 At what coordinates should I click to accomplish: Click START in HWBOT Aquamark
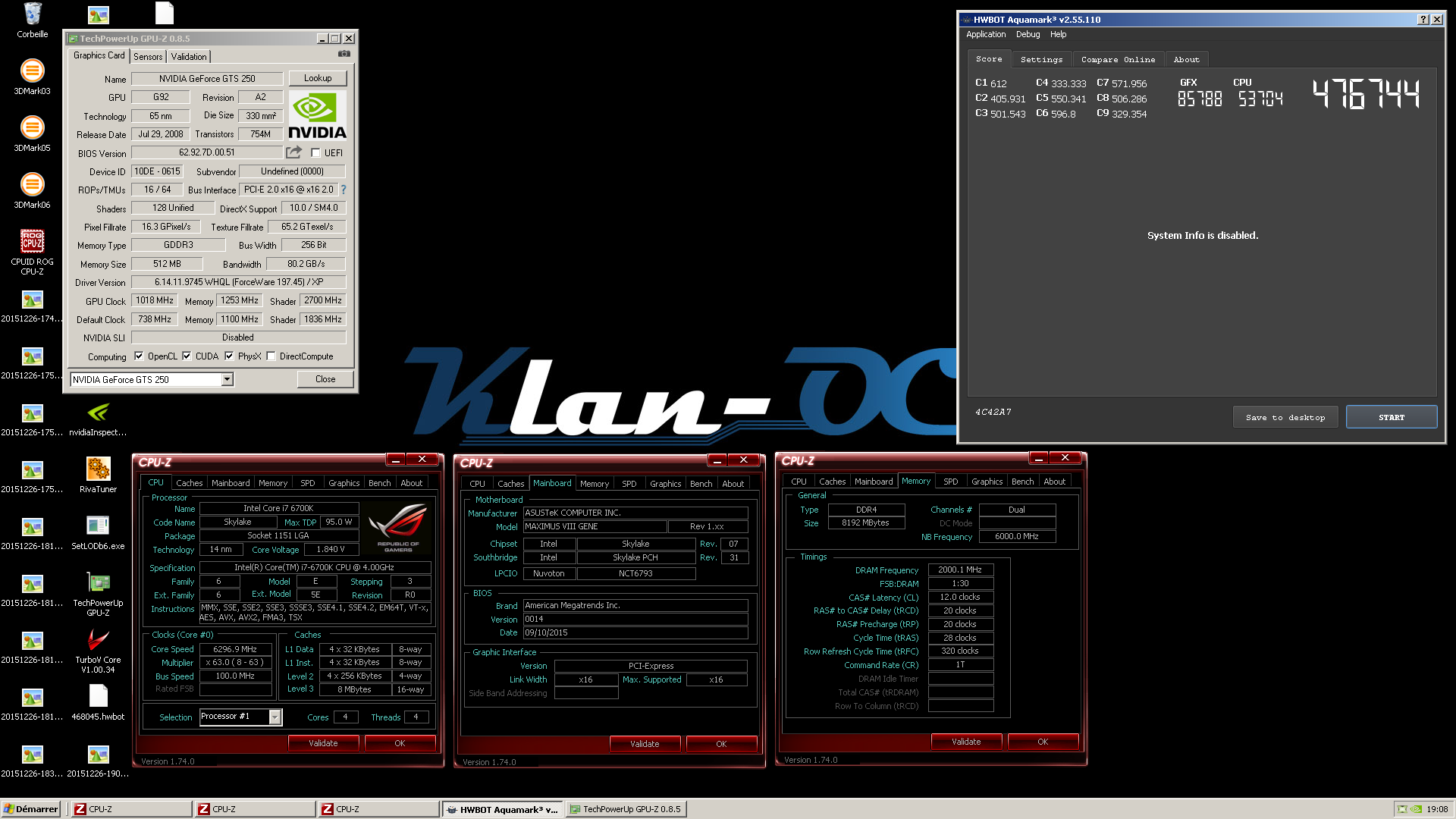(1392, 417)
